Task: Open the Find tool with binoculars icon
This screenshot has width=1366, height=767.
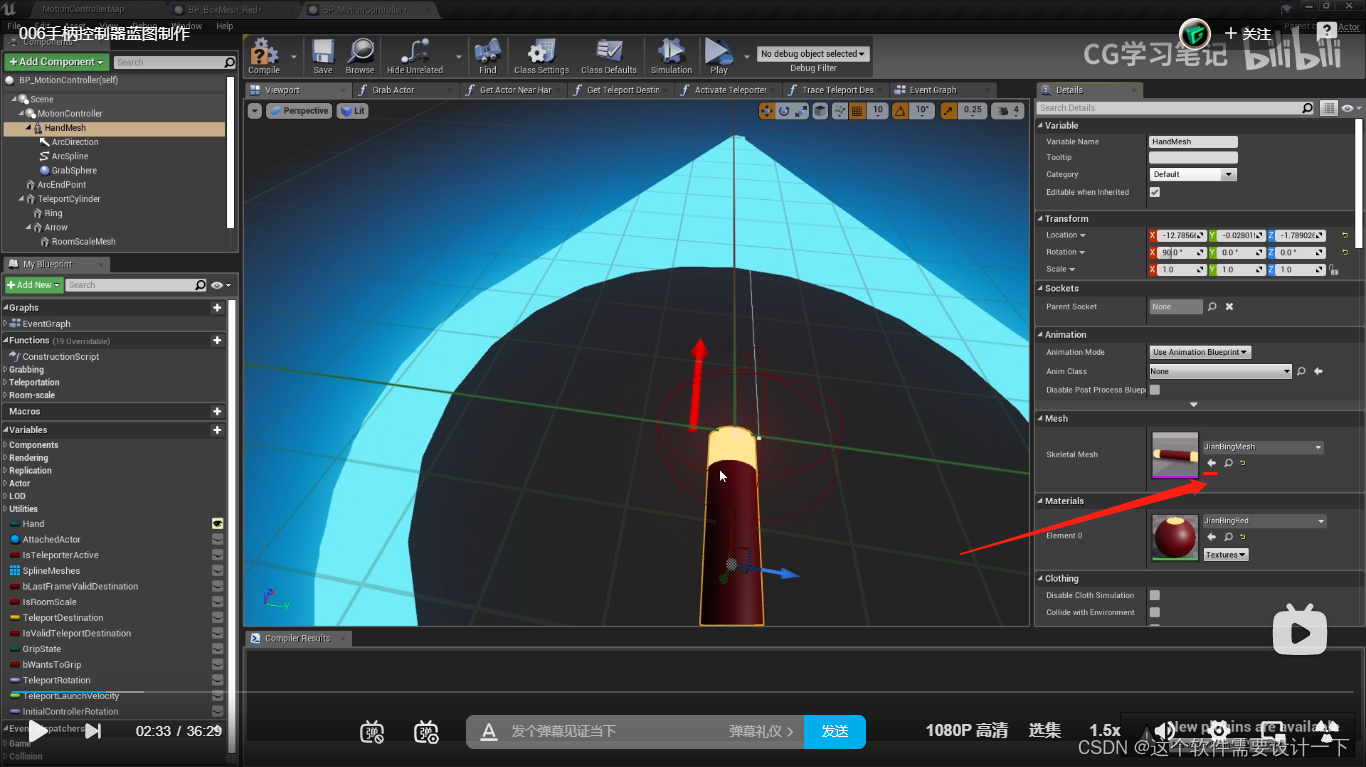Action: tap(487, 55)
